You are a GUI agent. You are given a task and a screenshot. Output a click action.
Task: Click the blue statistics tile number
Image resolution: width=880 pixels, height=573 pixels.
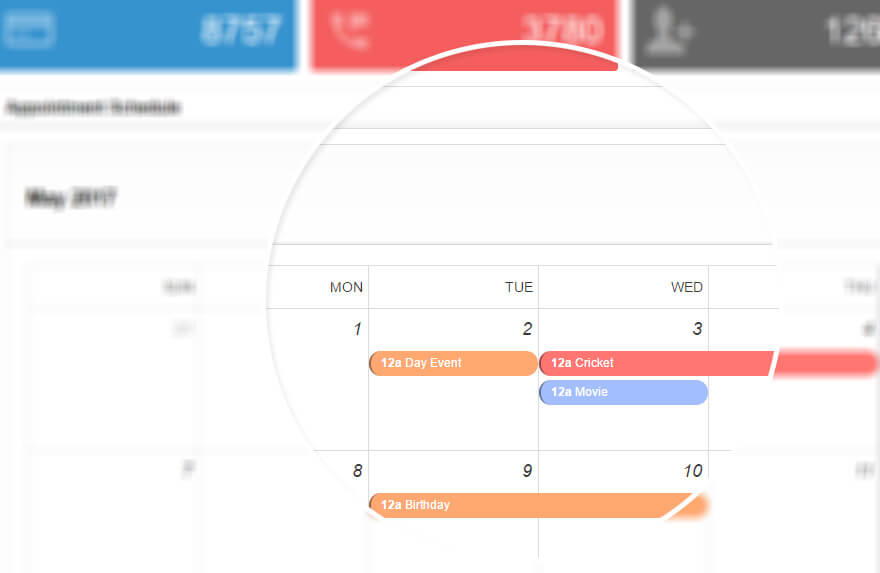point(241,30)
